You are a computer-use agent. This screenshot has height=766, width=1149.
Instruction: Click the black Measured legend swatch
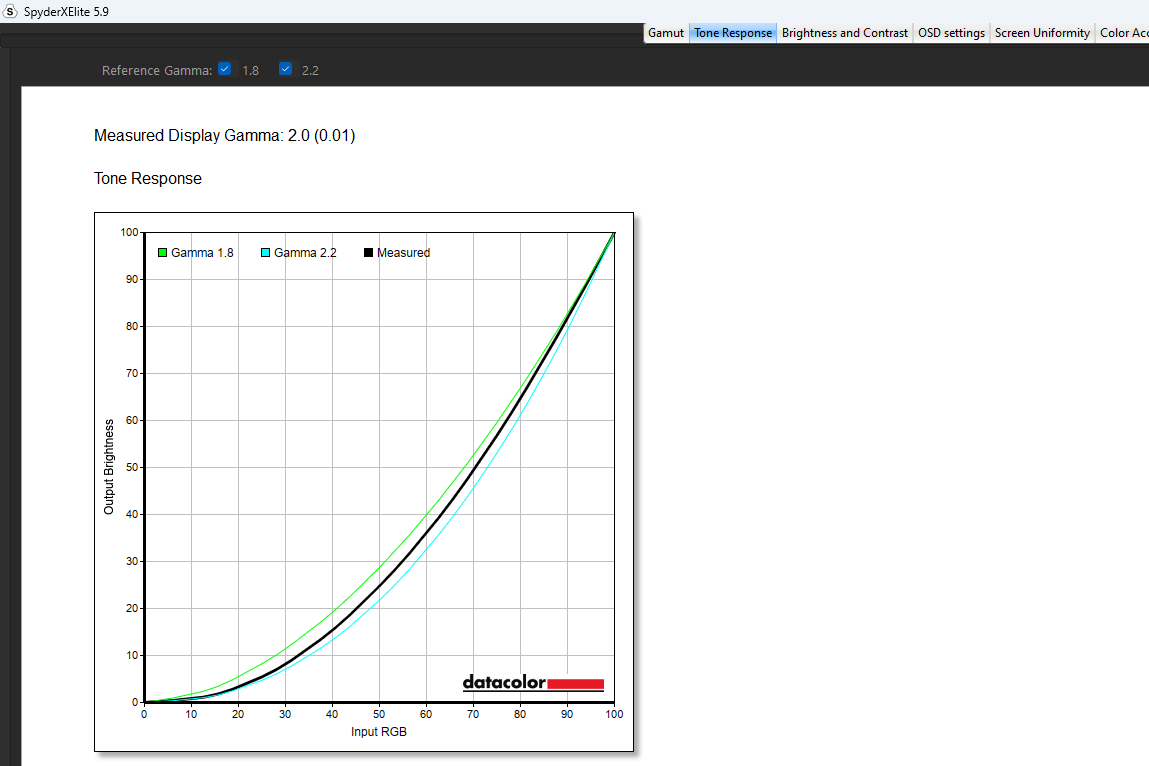[368, 253]
